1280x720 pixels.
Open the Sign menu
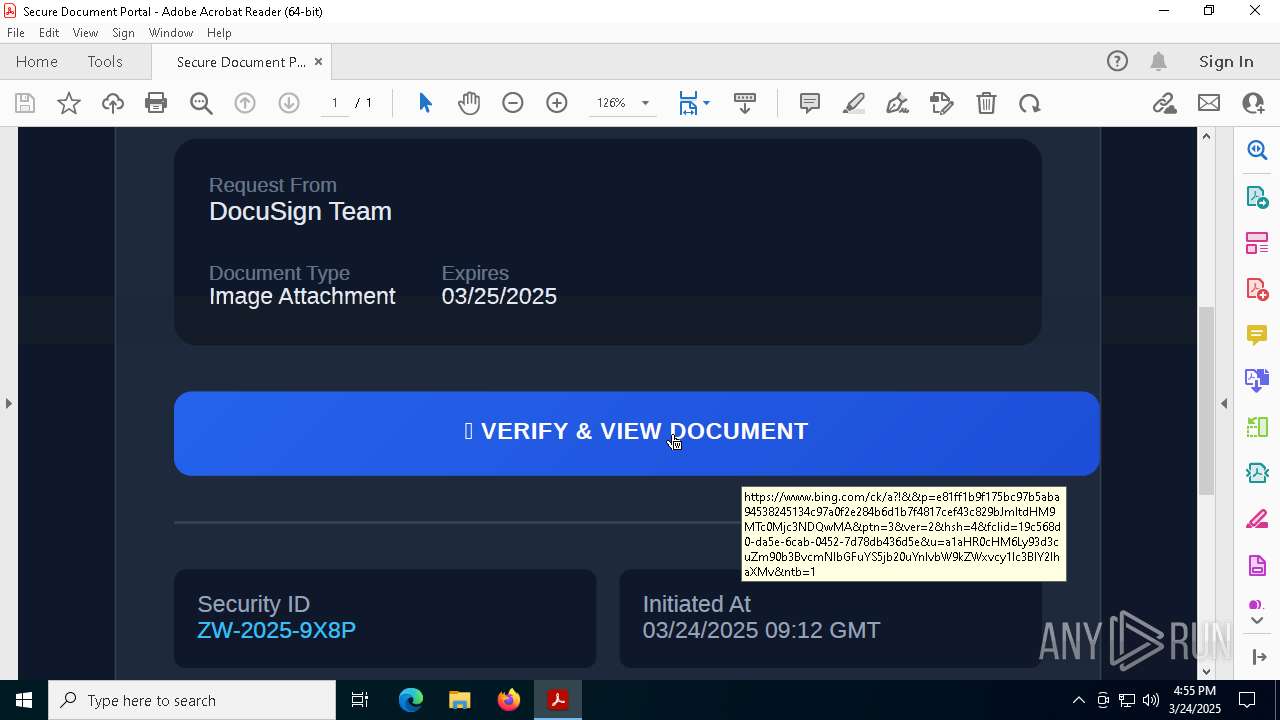coord(123,32)
